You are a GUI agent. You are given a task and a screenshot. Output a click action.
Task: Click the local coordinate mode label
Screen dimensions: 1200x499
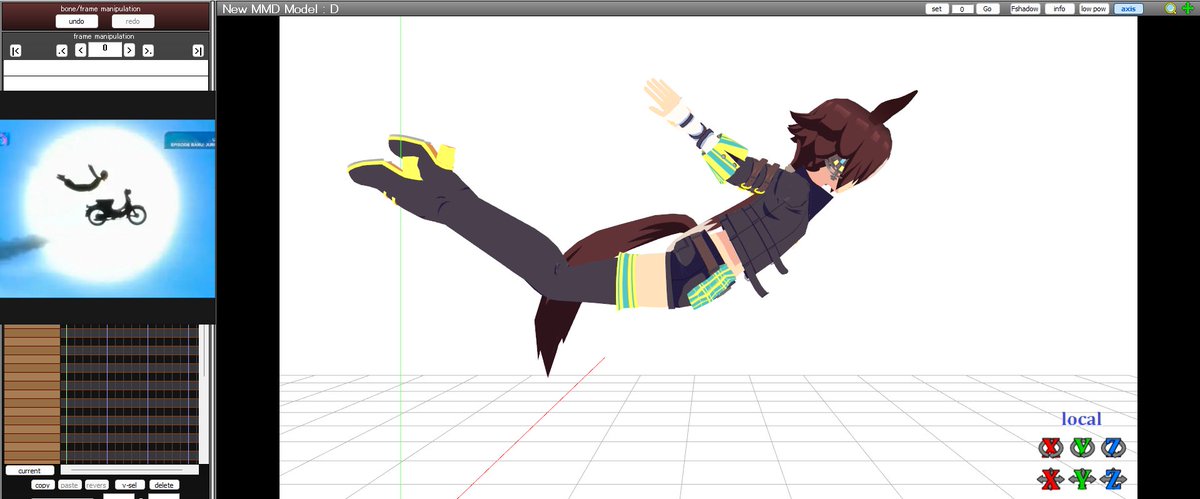[1081, 419]
